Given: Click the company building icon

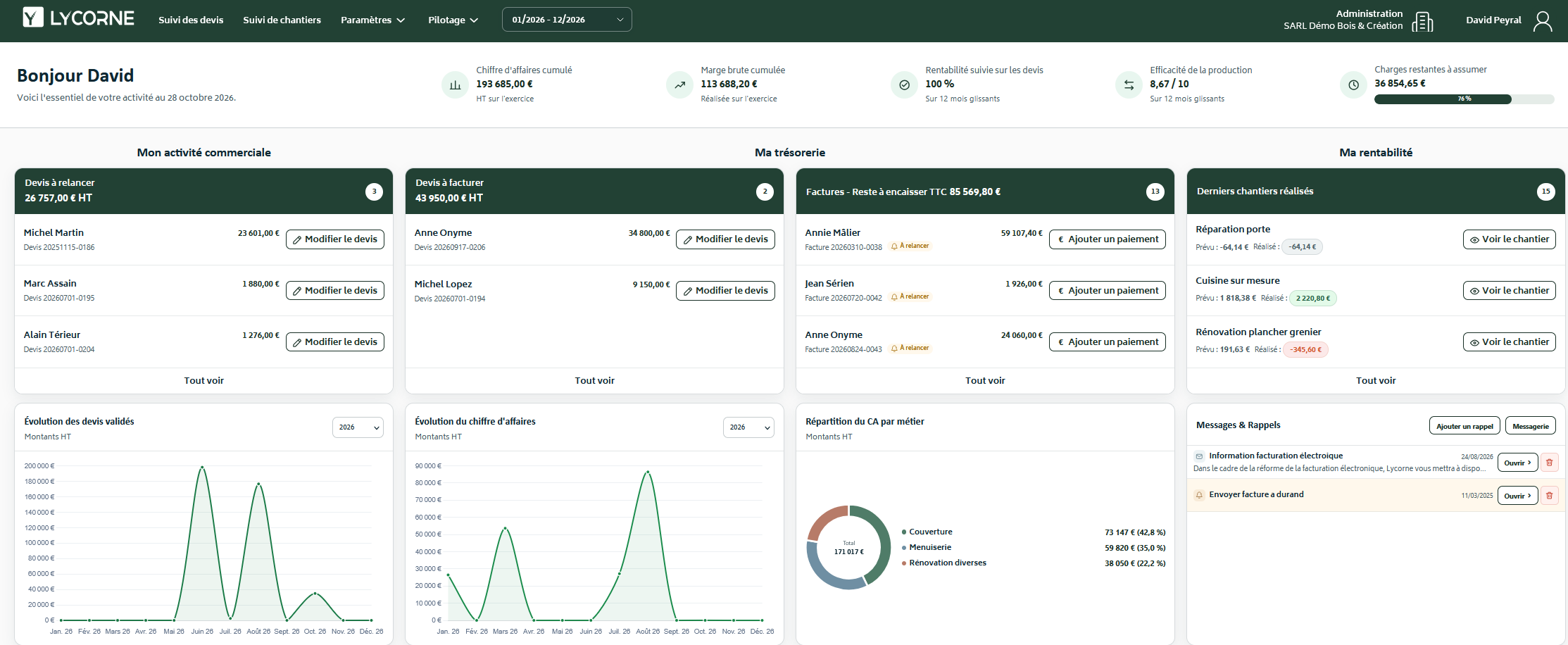Looking at the screenshot, I should point(1422,22).
